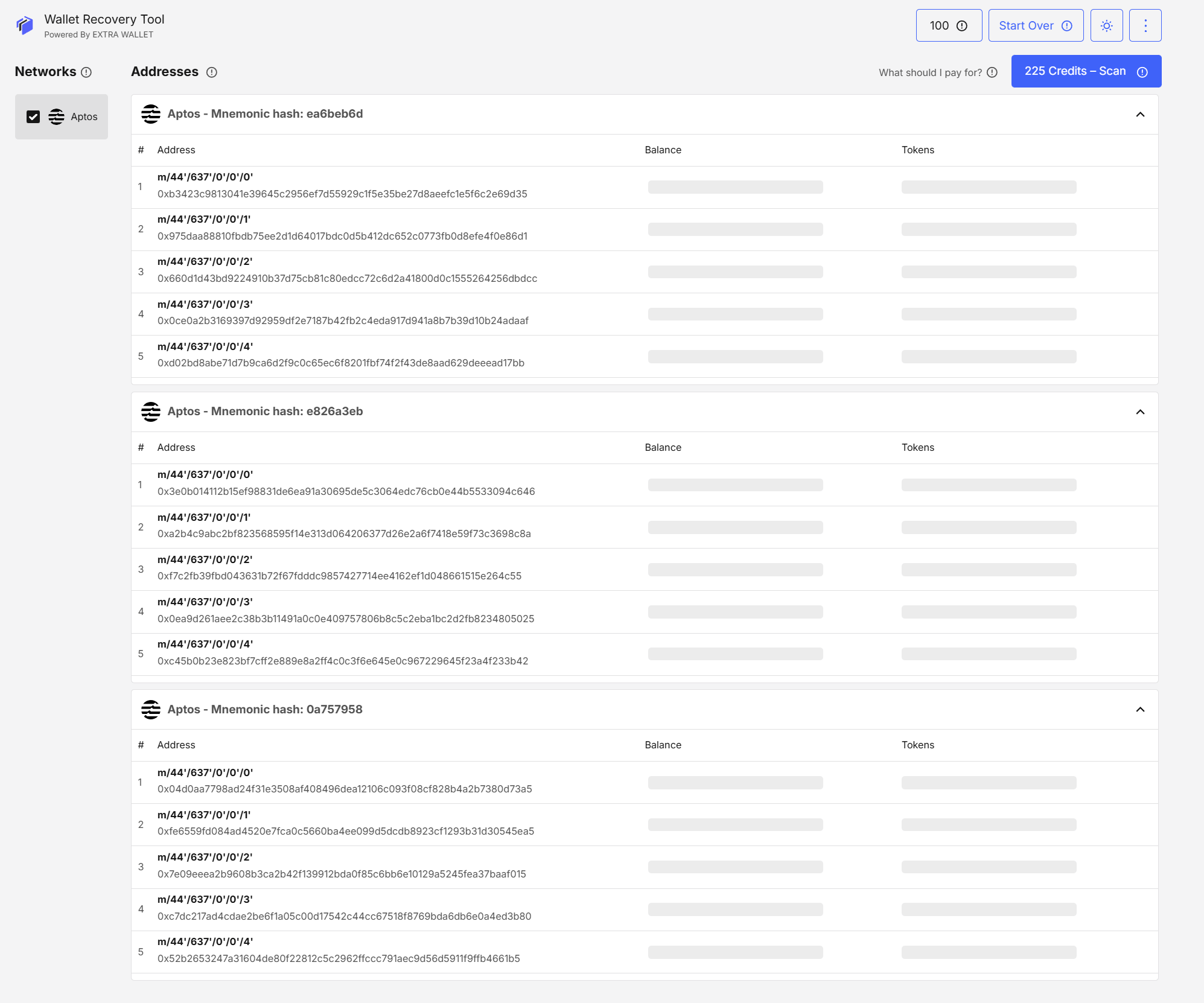Screen dimensions: 1204x1003
Task: Uncheck the Aptos network checkbox
Action: (33, 116)
